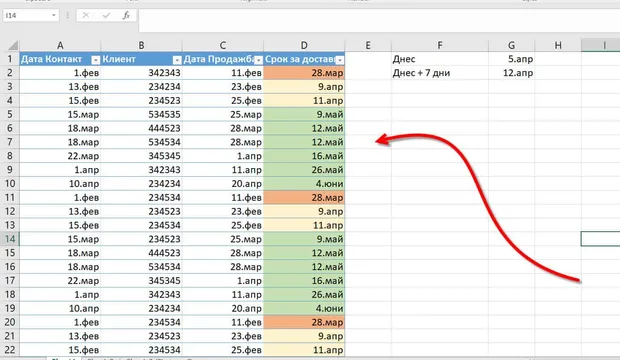The width and height of the screenshot is (620, 360).
Task: Click 22.мар in row 8
Action: point(60,156)
